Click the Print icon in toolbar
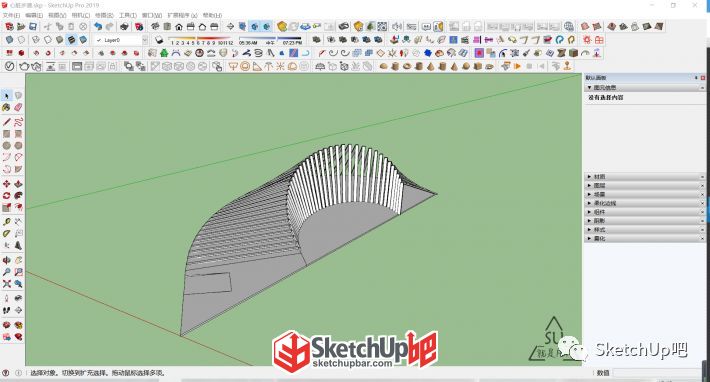The width and height of the screenshot is (710, 382). pos(124,27)
